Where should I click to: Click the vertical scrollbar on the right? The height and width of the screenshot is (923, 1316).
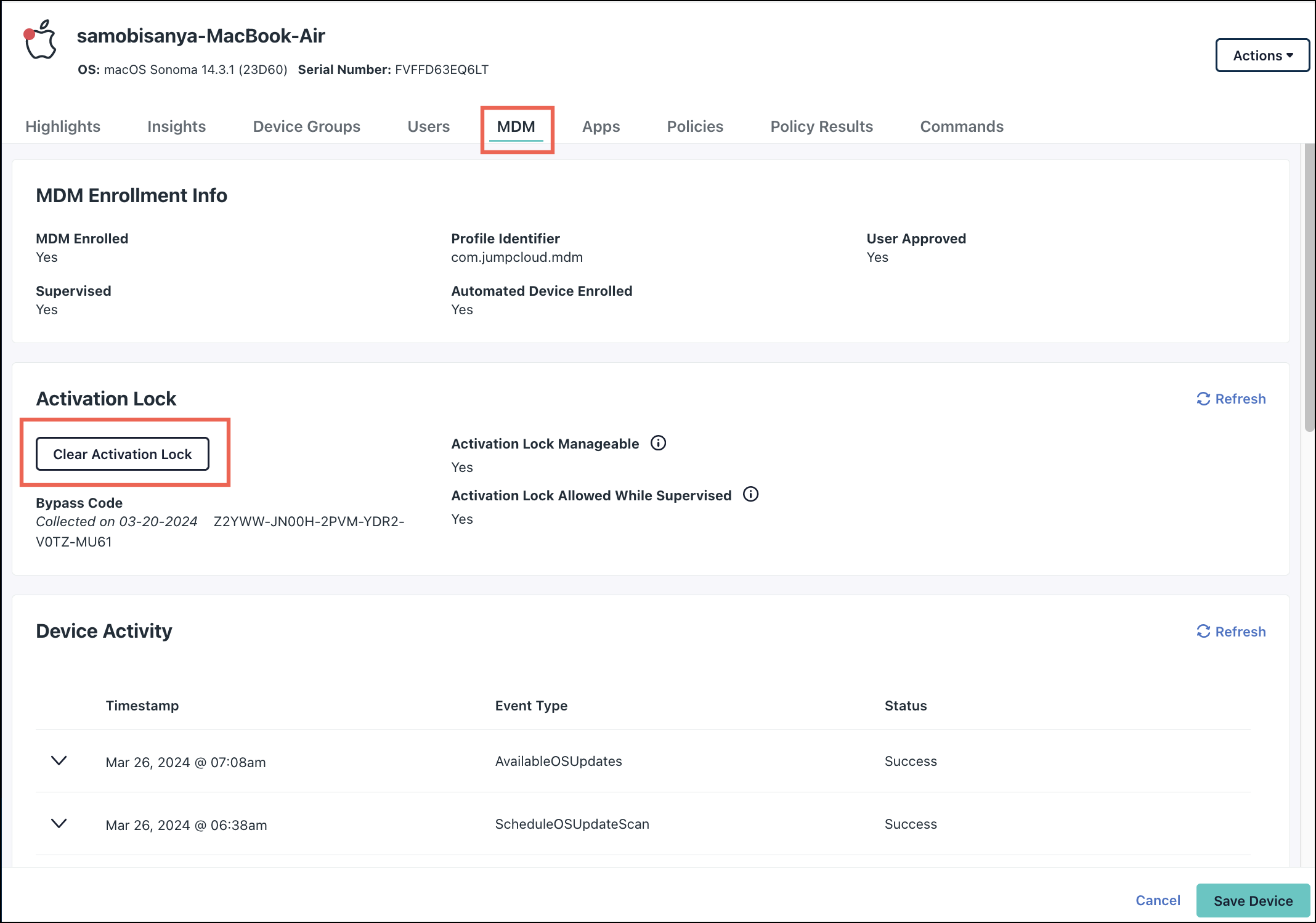pos(1309,287)
